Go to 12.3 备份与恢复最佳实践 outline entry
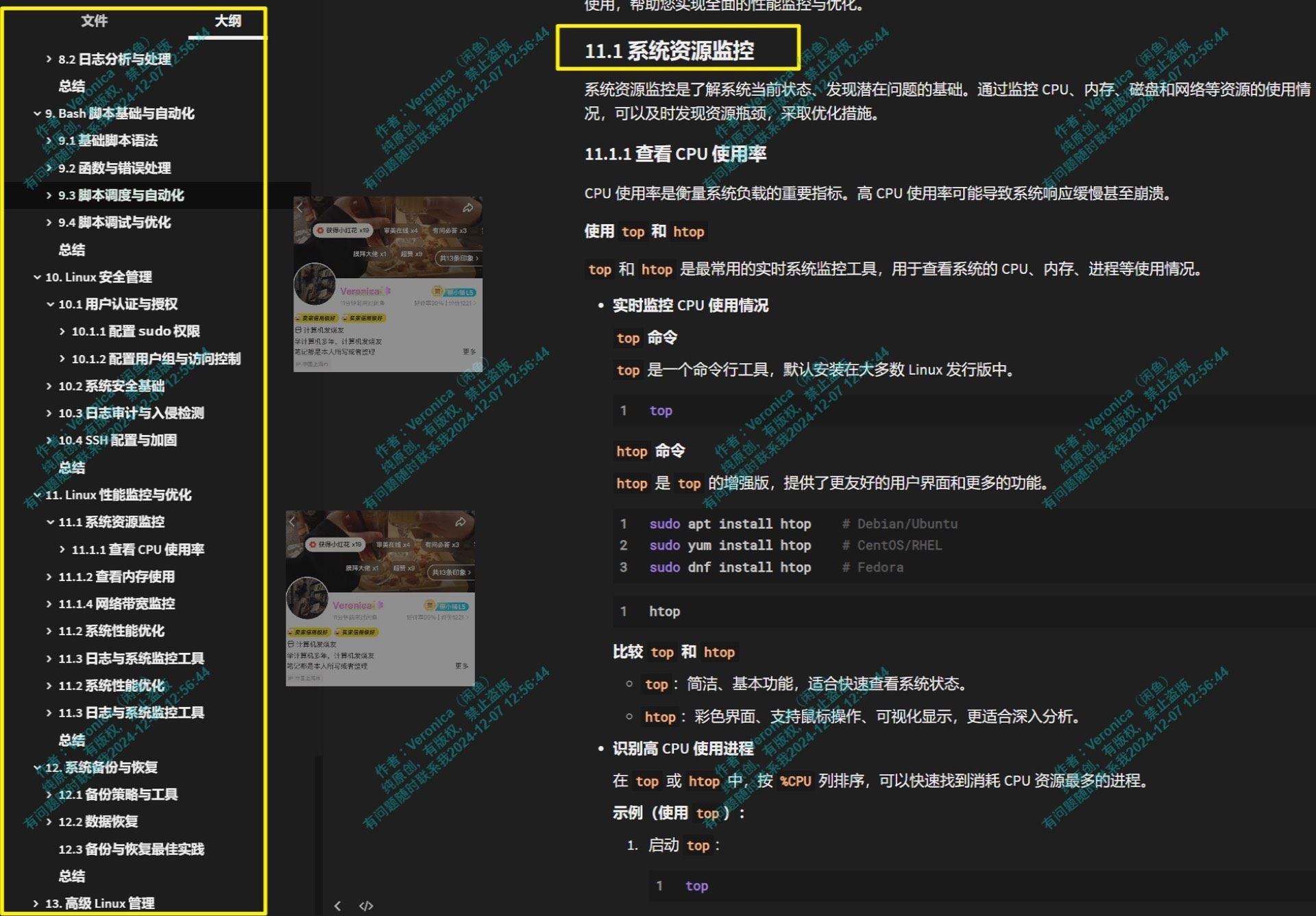This screenshot has width=1316, height=916. (131, 849)
